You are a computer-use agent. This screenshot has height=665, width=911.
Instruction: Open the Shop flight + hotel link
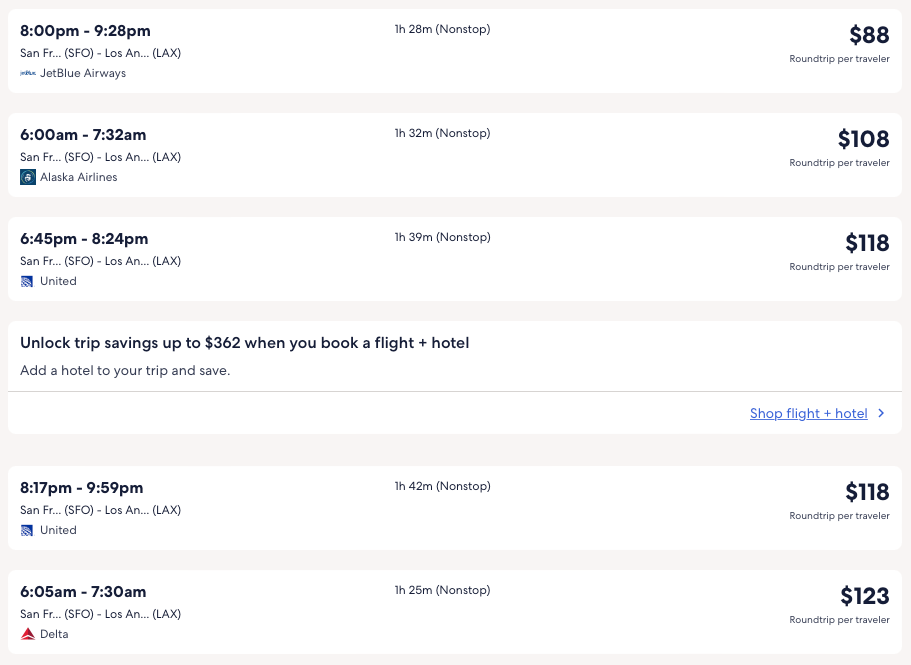point(808,413)
